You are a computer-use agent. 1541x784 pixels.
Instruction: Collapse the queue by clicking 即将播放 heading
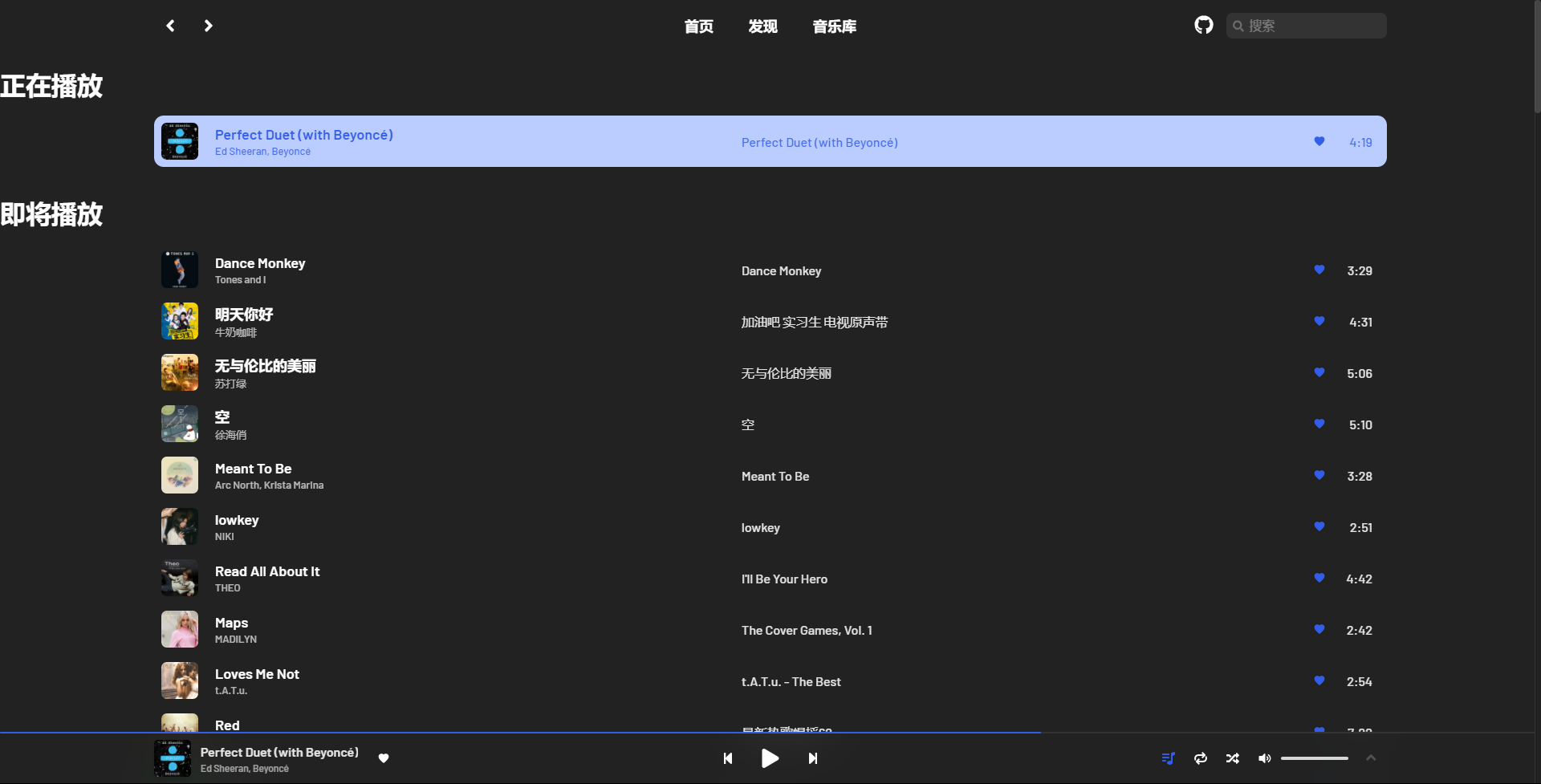pyautogui.click(x=51, y=214)
